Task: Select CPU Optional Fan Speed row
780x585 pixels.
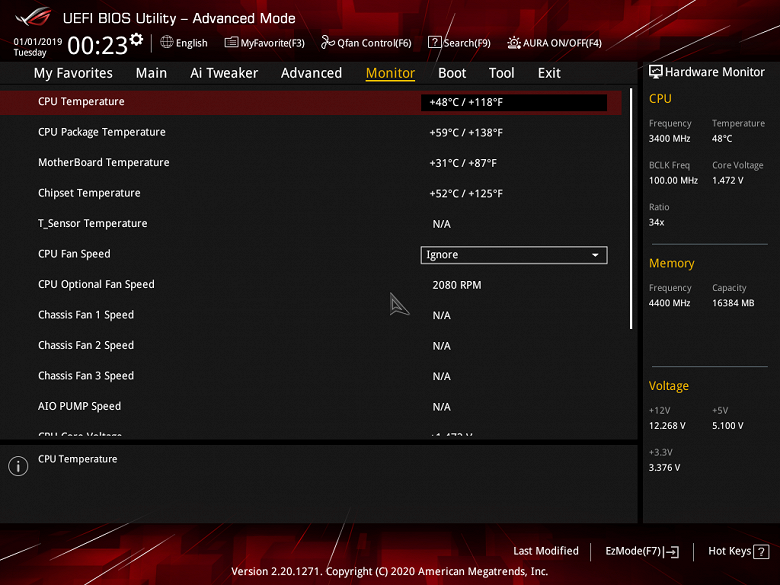Action: [311, 285]
